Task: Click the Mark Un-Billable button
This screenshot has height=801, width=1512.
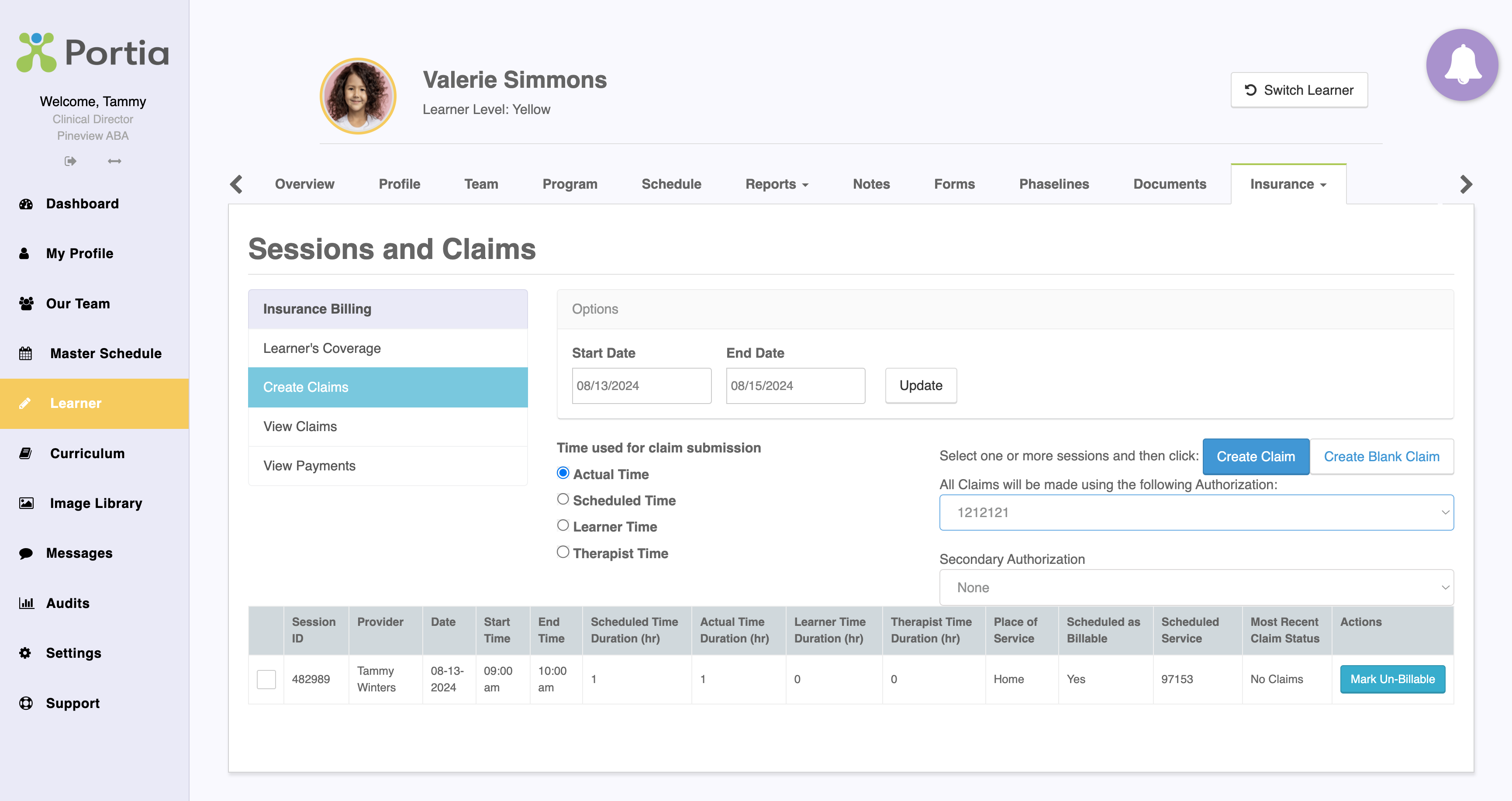Action: point(1391,679)
